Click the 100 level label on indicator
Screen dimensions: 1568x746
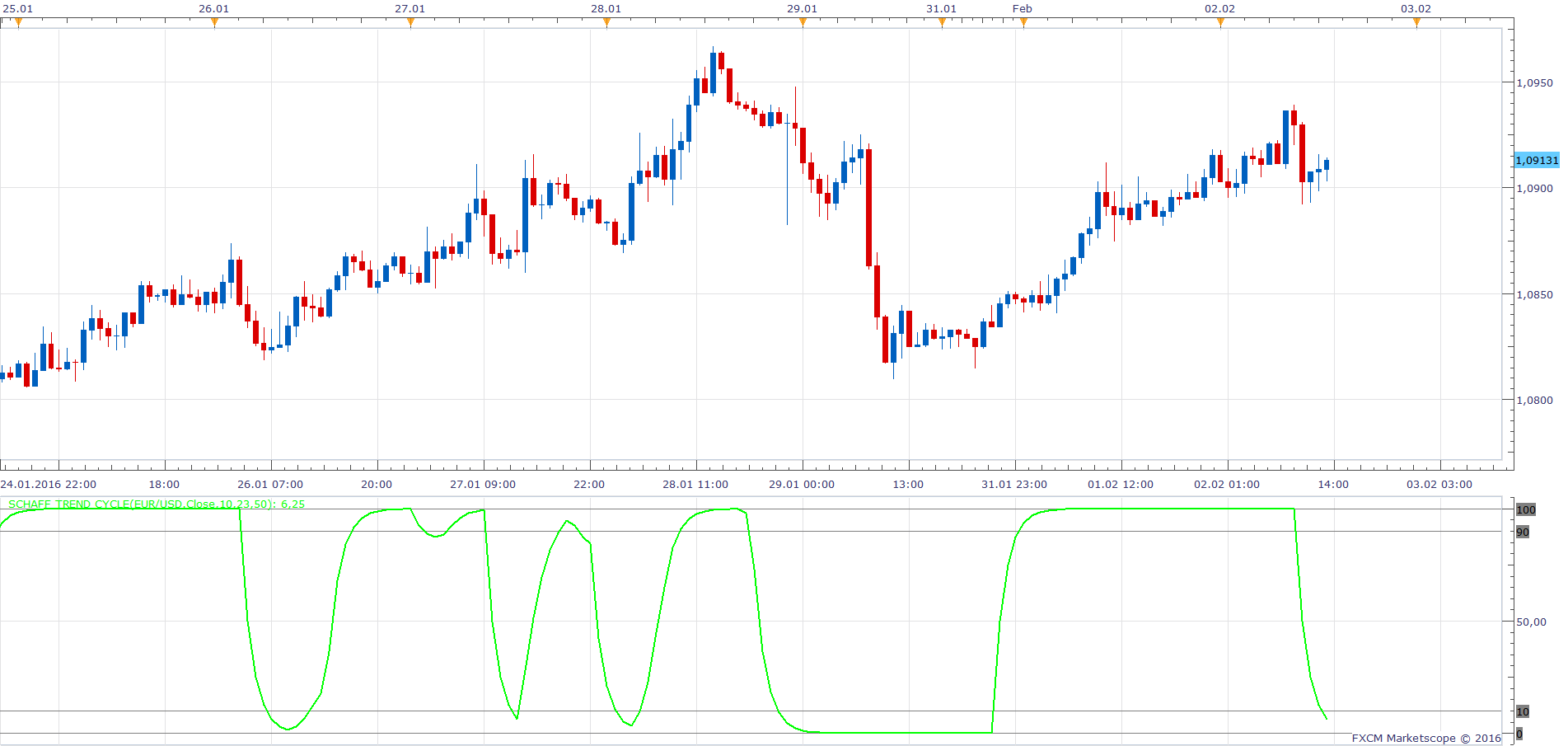[x=1526, y=509]
